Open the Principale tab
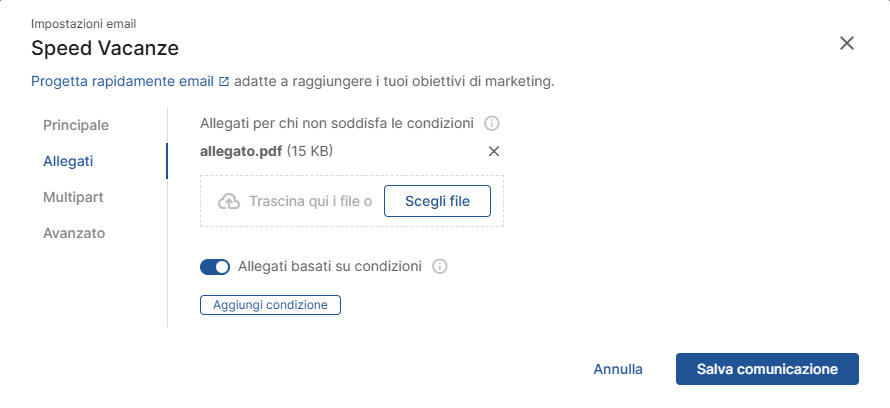 tap(76, 125)
